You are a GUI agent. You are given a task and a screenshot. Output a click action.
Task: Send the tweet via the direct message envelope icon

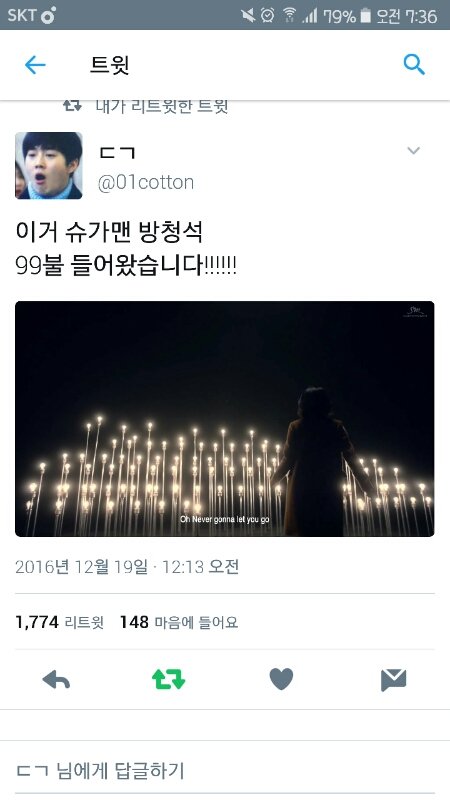tap(393, 680)
